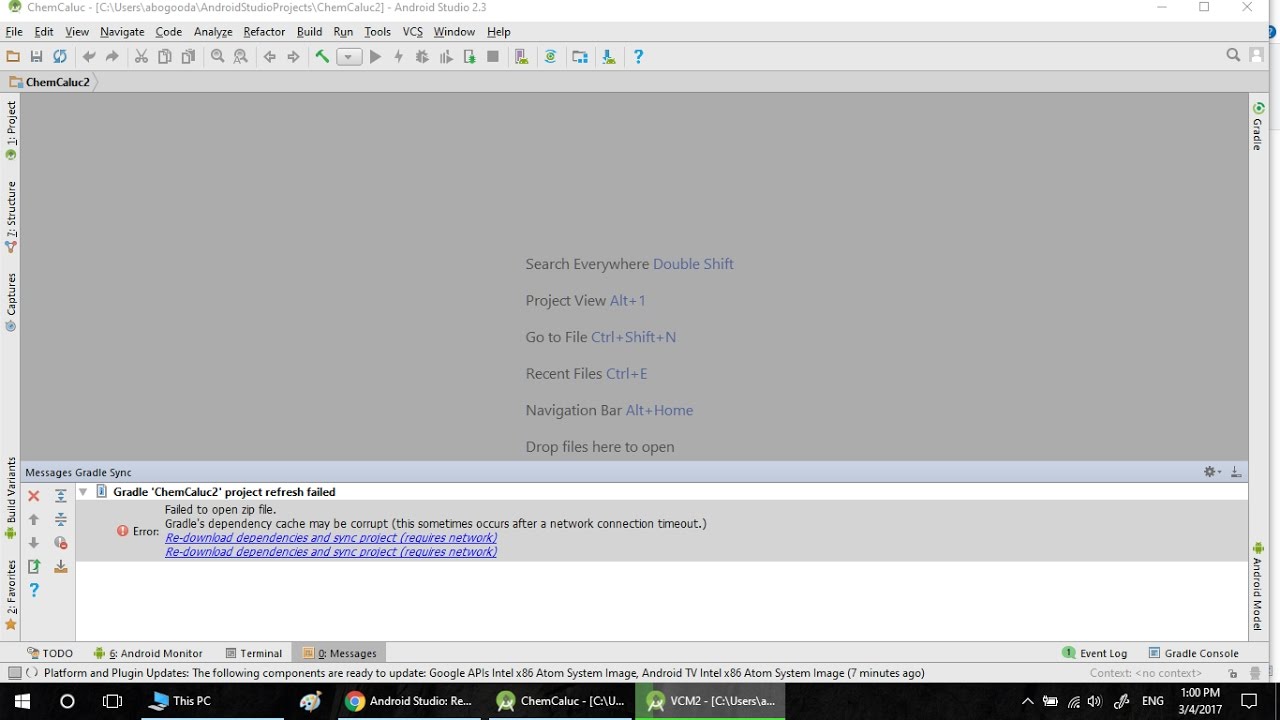Open the SDK Manager icon
Image resolution: width=1280 pixels, height=720 pixels.
[x=609, y=57]
